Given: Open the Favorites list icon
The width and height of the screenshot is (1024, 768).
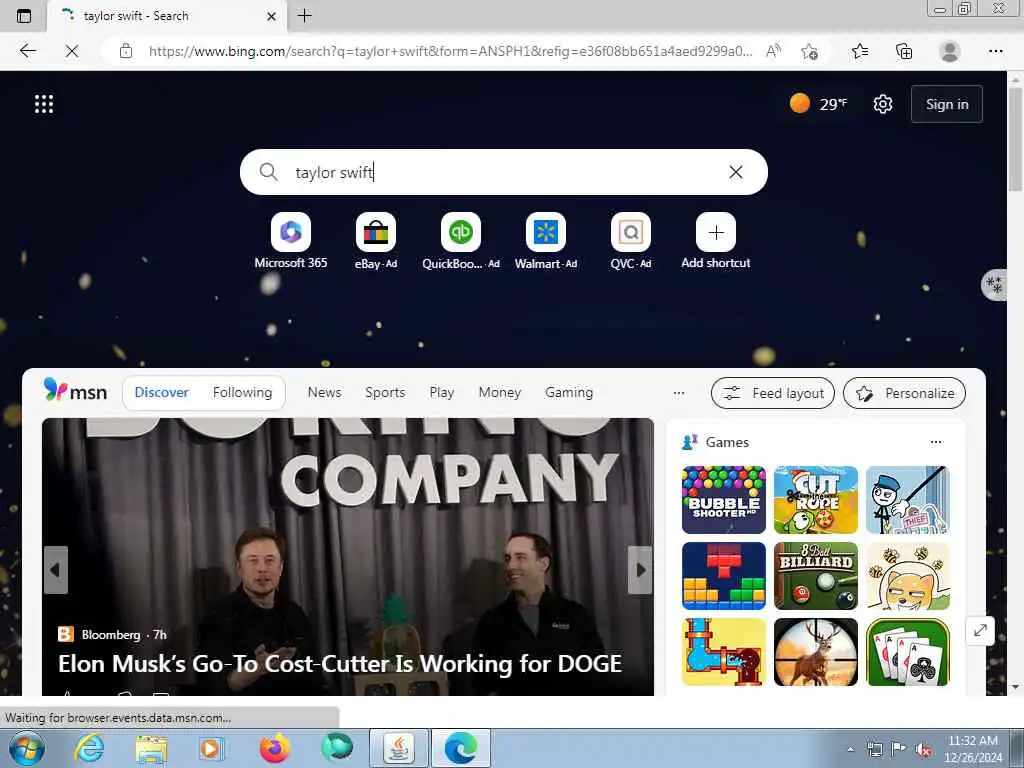Looking at the screenshot, I should coord(860,51).
